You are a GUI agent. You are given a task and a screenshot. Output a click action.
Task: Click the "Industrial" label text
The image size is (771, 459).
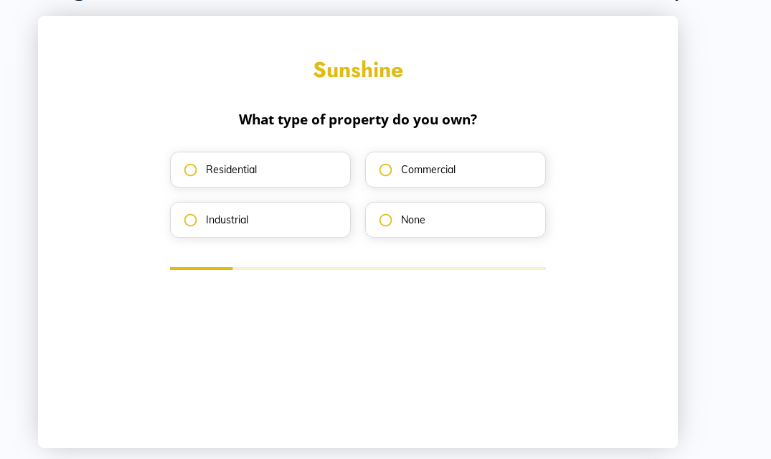(227, 220)
